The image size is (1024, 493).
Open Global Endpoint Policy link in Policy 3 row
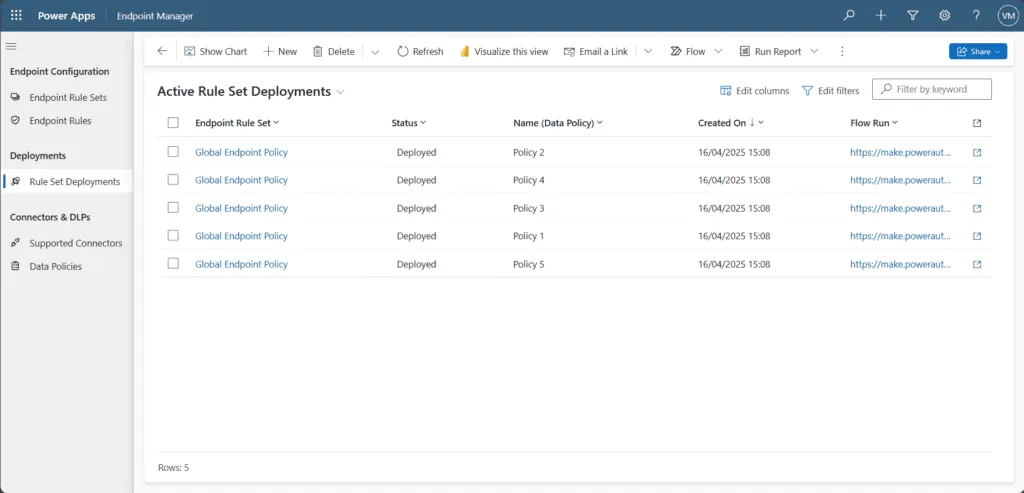pos(241,208)
